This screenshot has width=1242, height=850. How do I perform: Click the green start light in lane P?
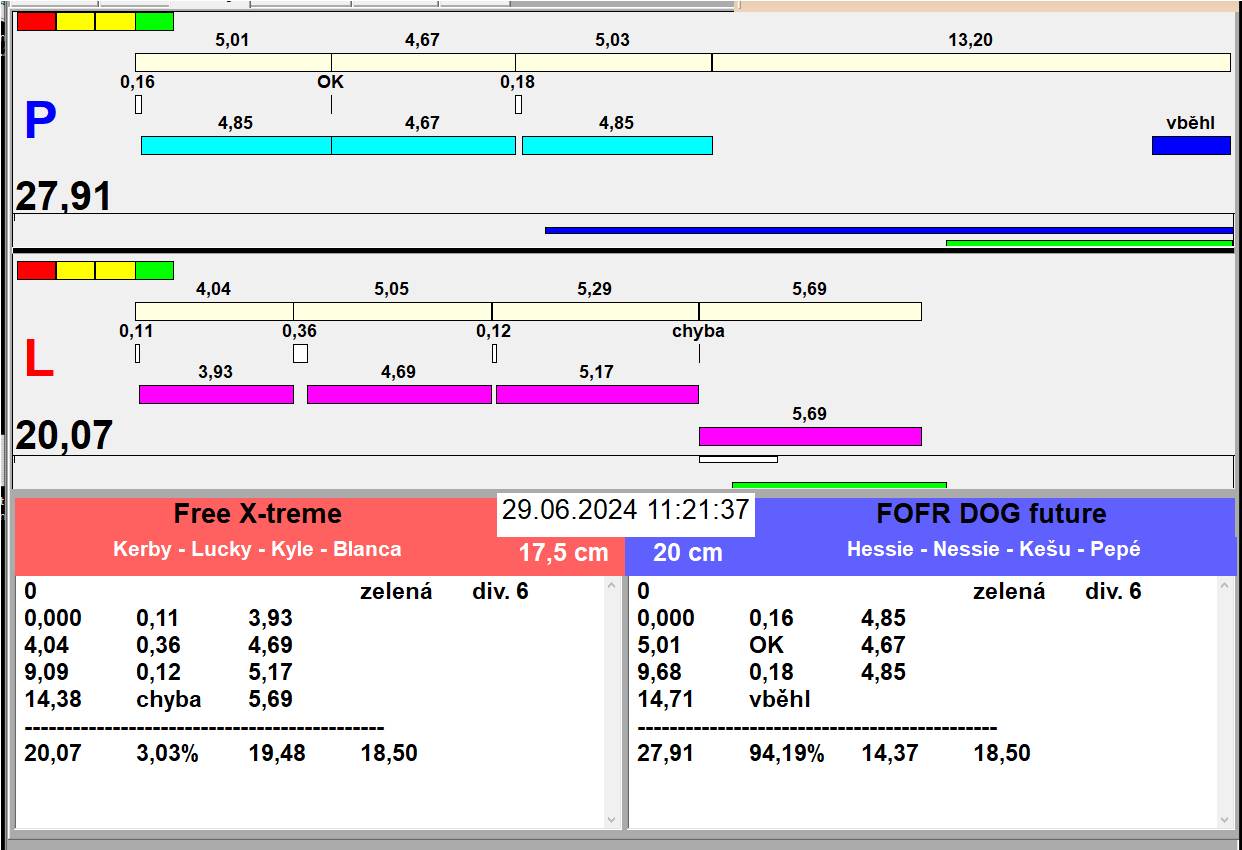154,21
